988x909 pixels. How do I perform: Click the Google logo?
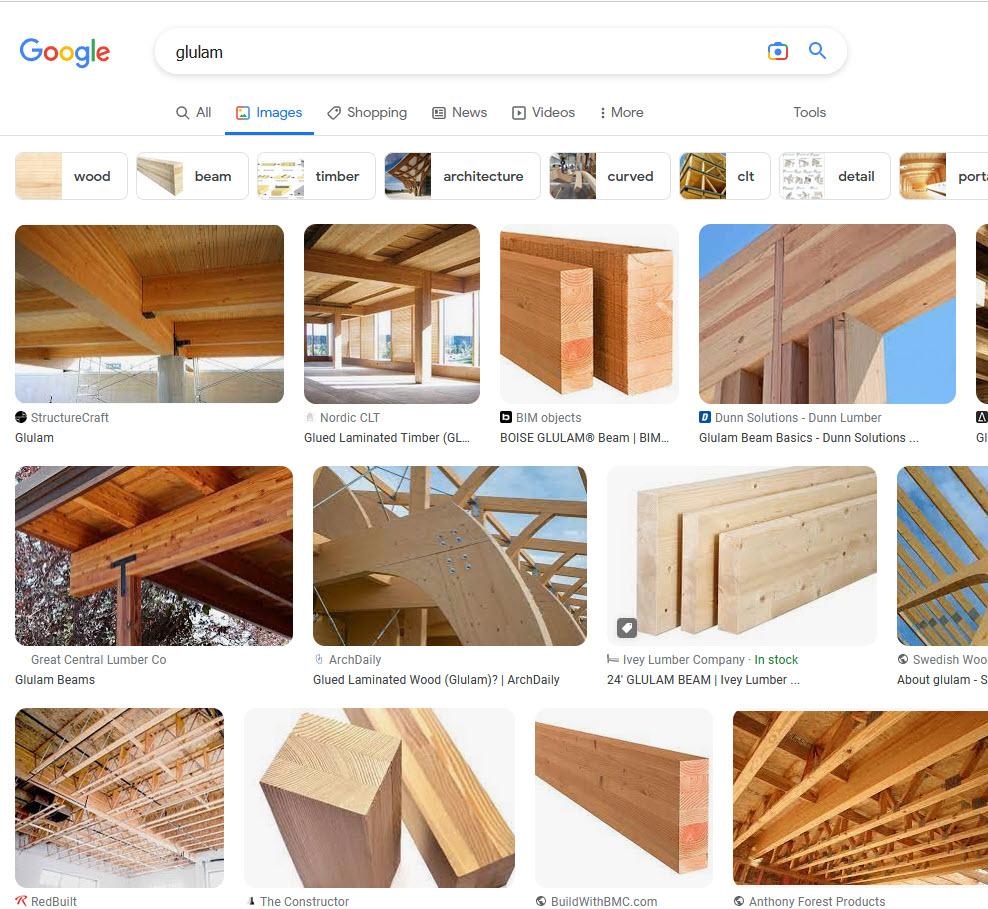pos(64,52)
